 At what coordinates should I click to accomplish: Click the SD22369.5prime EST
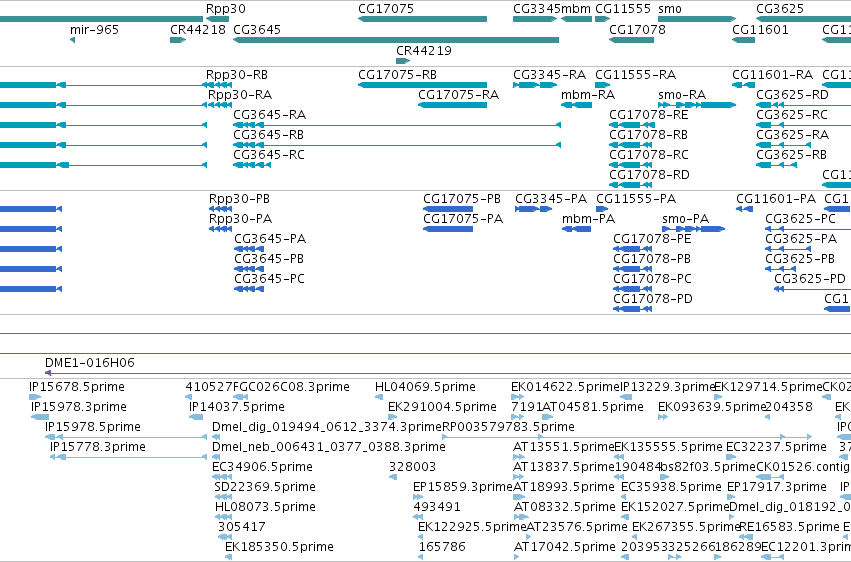(223, 497)
